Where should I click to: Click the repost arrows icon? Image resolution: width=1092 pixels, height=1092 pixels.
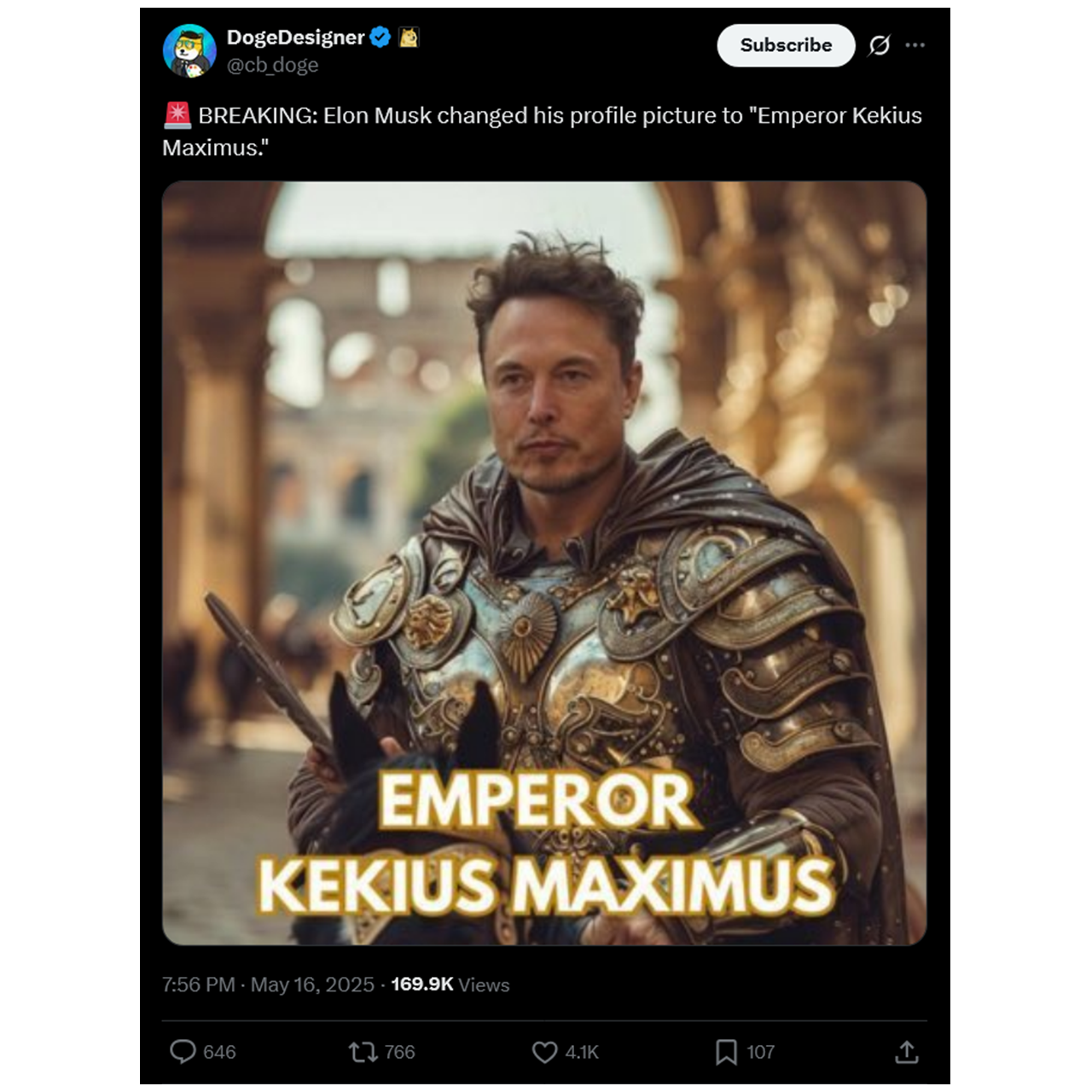click(363, 1052)
